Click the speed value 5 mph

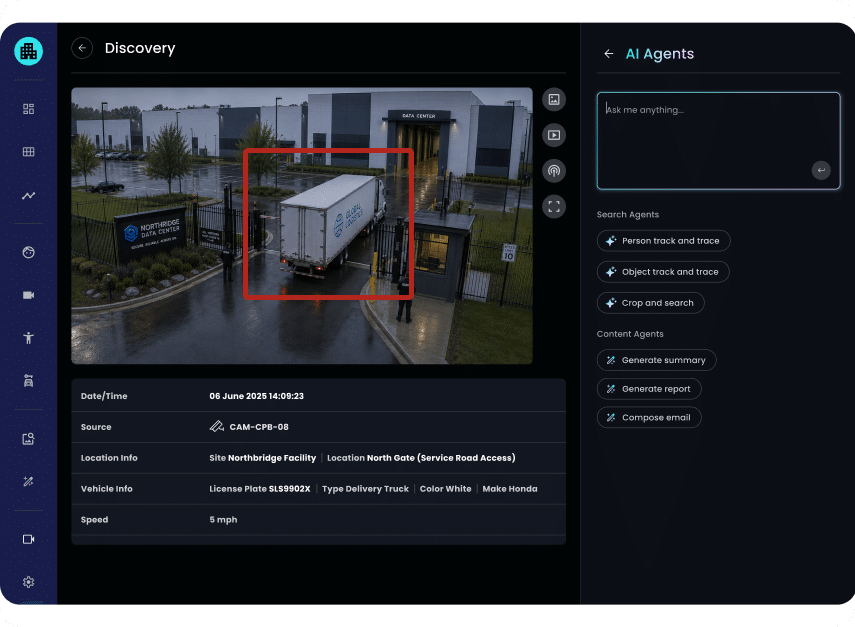tap(223, 520)
